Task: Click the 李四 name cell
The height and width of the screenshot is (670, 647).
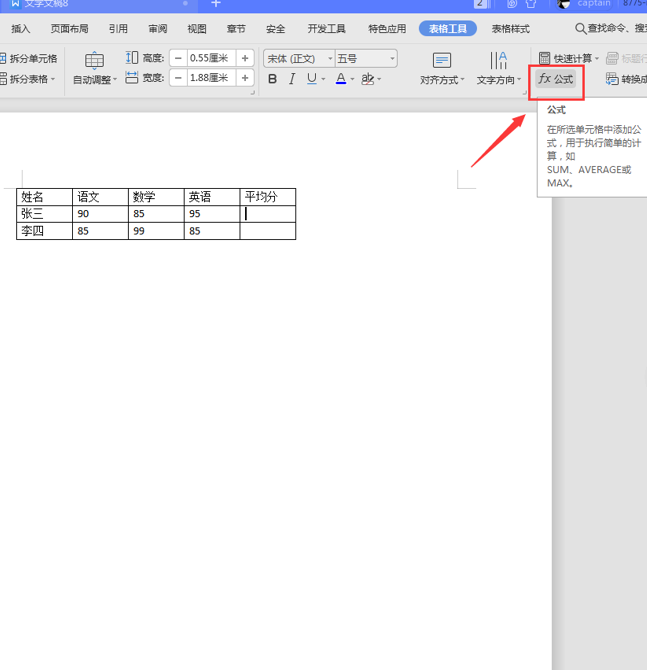Action: [x=44, y=231]
